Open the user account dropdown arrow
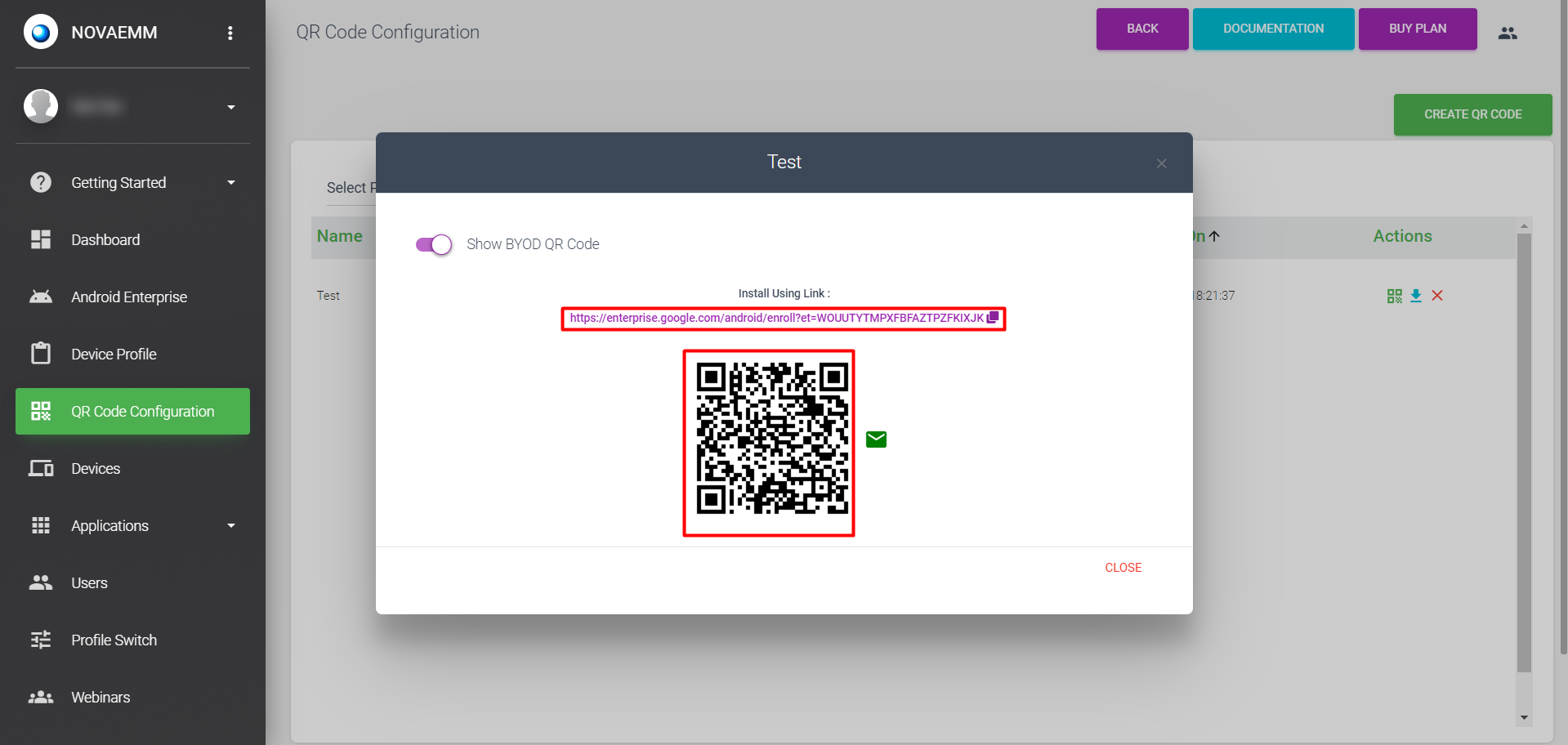 click(231, 107)
